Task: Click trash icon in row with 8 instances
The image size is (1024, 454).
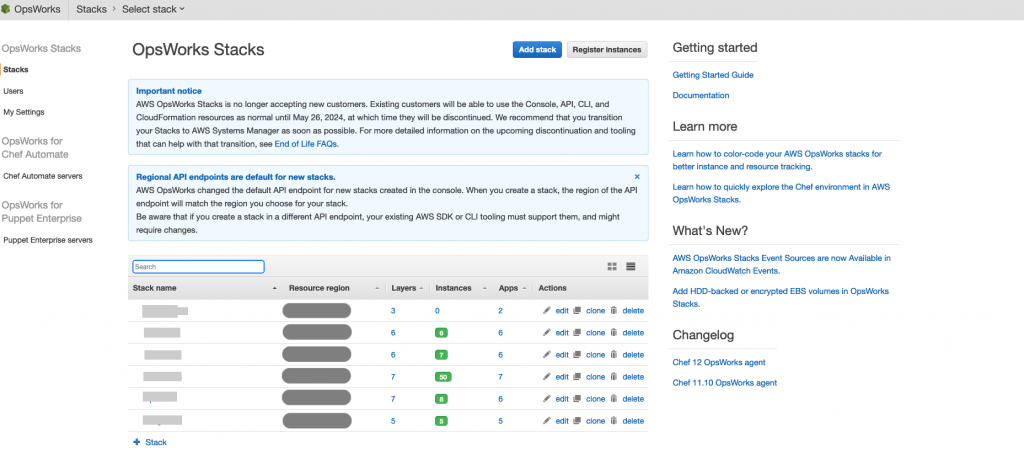Action: point(613,399)
